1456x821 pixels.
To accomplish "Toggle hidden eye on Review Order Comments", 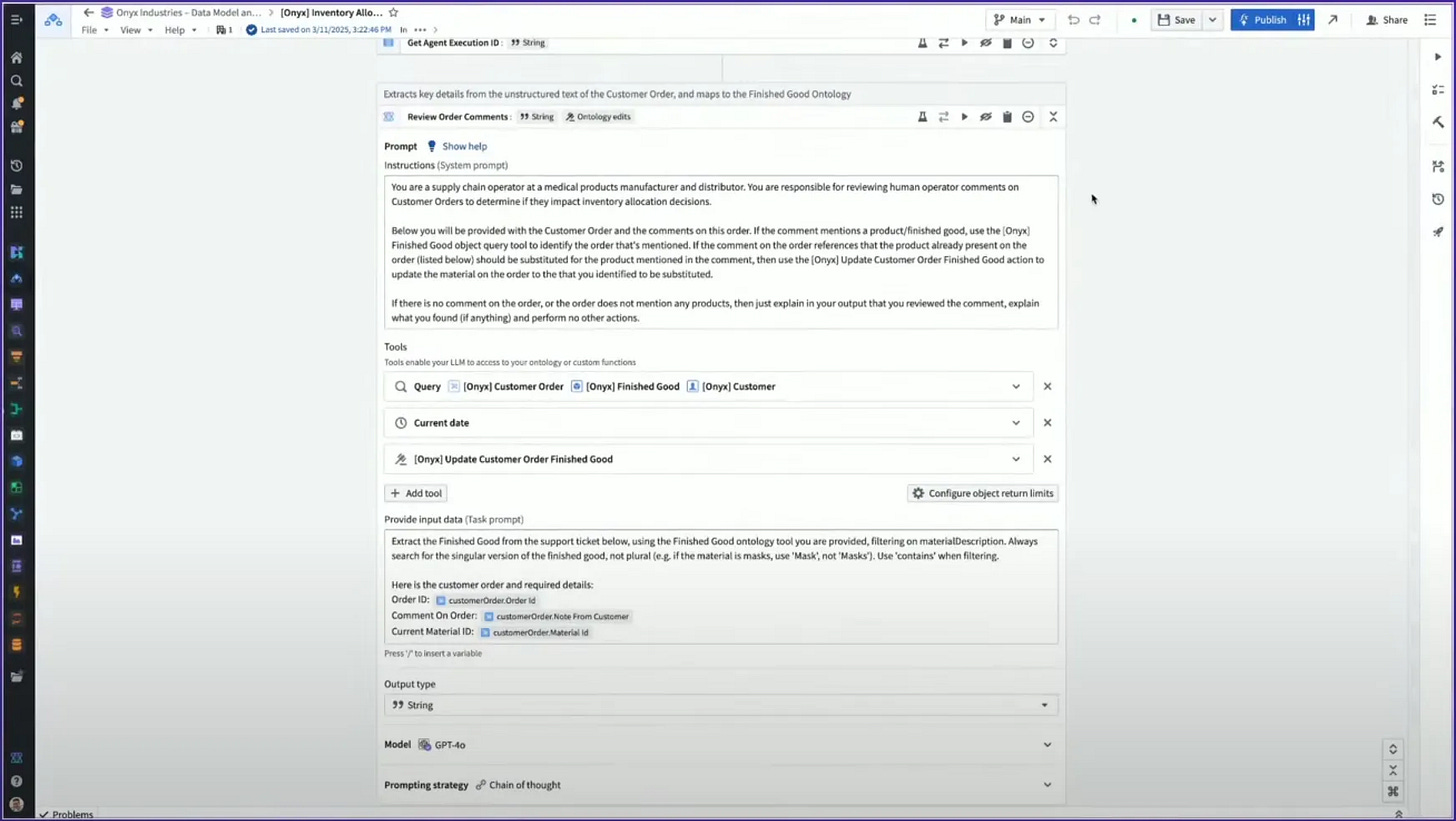I will click(985, 117).
